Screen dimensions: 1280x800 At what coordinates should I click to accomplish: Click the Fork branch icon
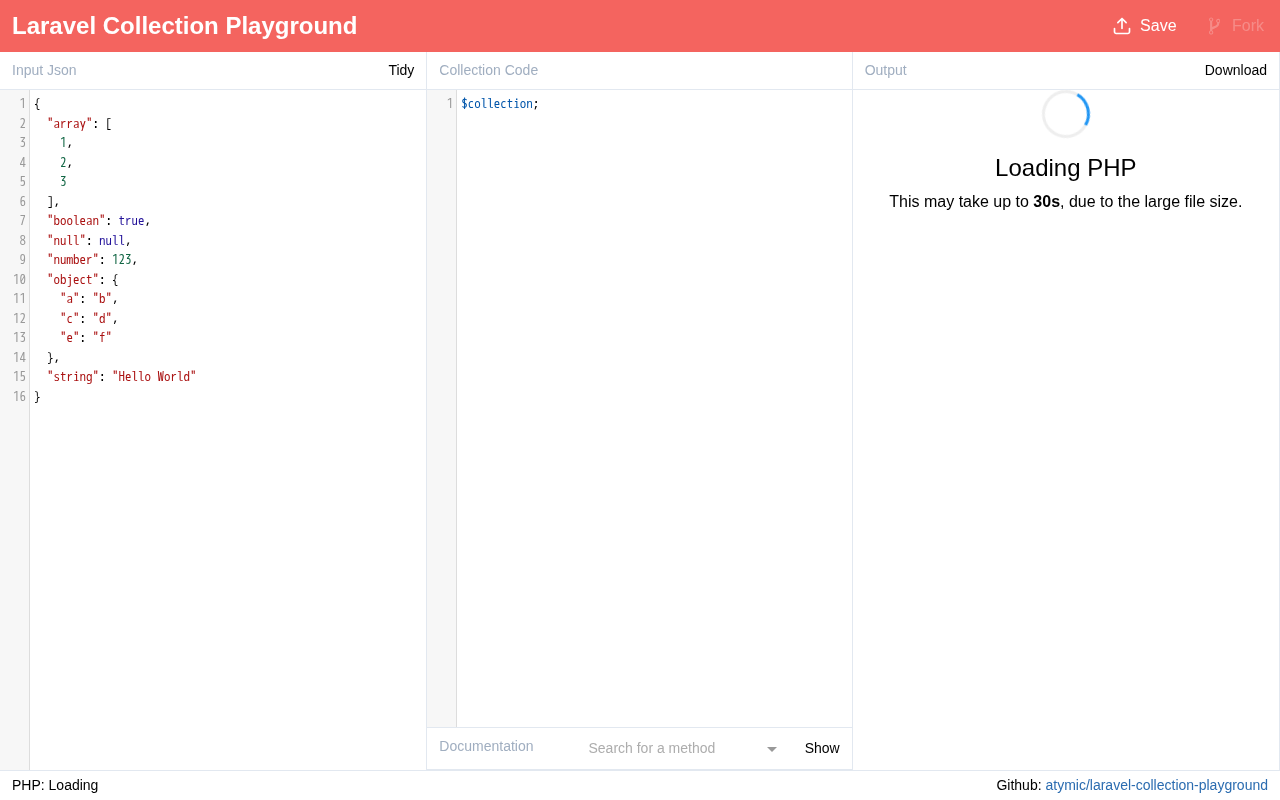[x=1214, y=26]
